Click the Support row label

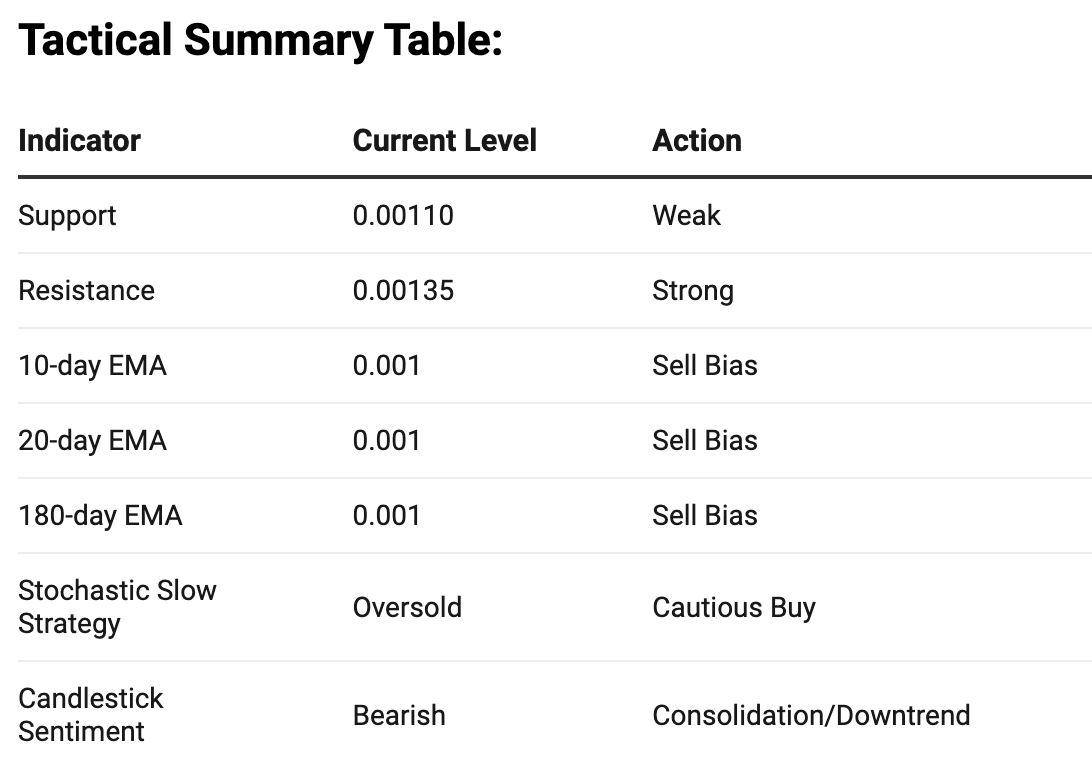tap(67, 217)
